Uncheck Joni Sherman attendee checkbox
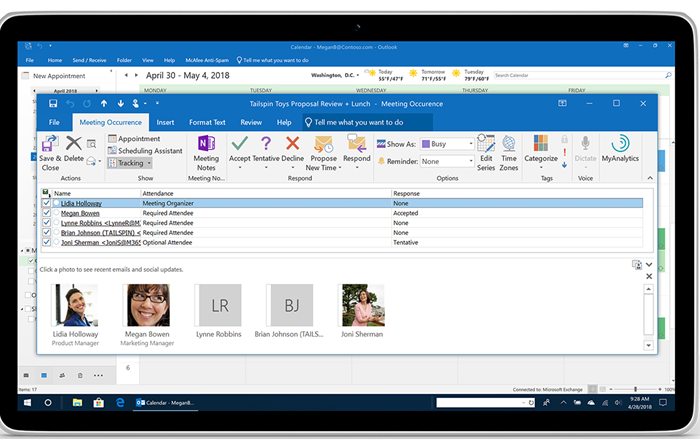The image size is (700, 440). (x=46, y=242)
